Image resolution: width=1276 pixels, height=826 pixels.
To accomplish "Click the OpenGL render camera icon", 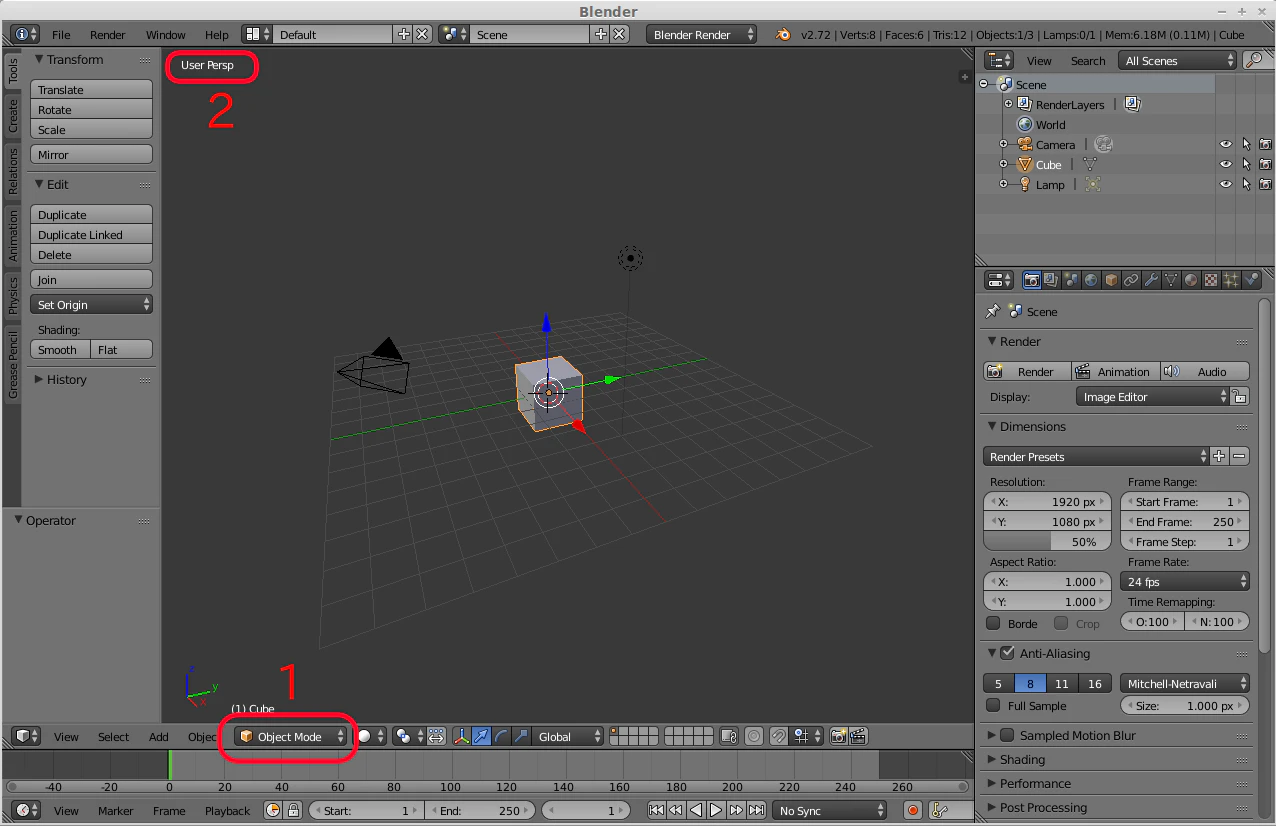I will [x=838, y=737].
